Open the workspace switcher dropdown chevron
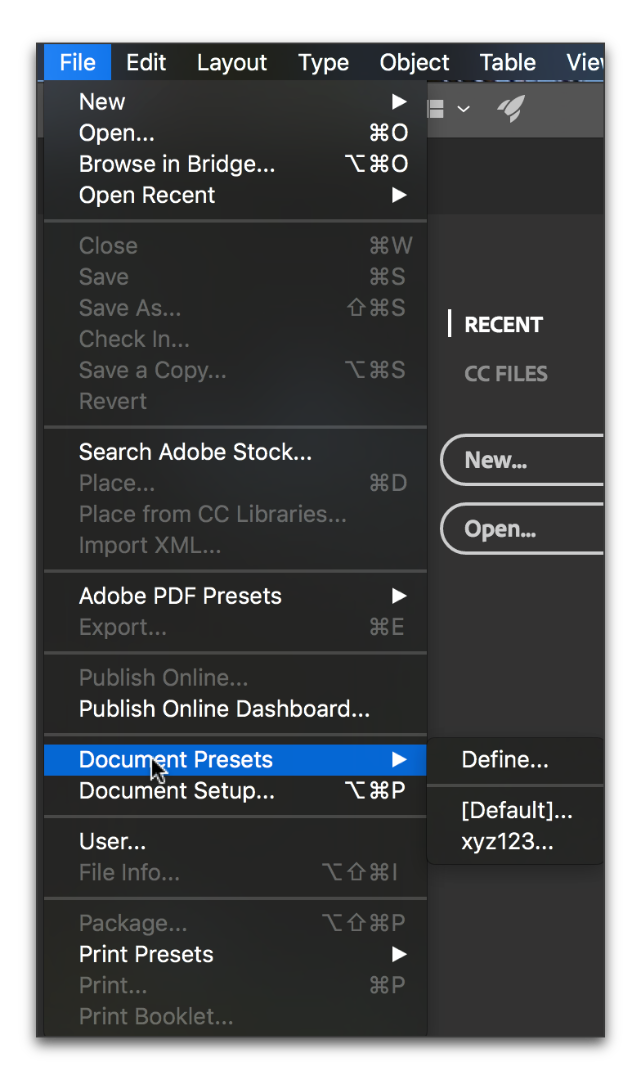Viewport: 641px width, 1080px height. [463, 109]
